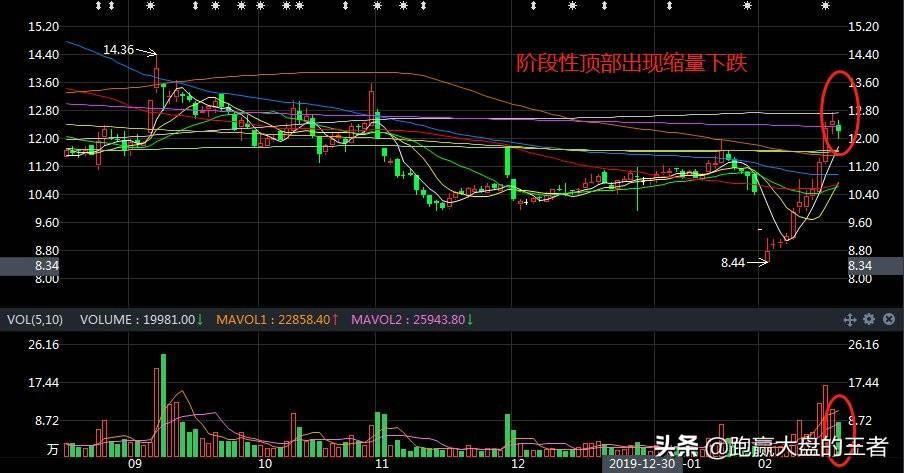Viewport: 904px width, 473px height.
Task: Click the 万 unit label on volume axis
Action: (53, 449)
